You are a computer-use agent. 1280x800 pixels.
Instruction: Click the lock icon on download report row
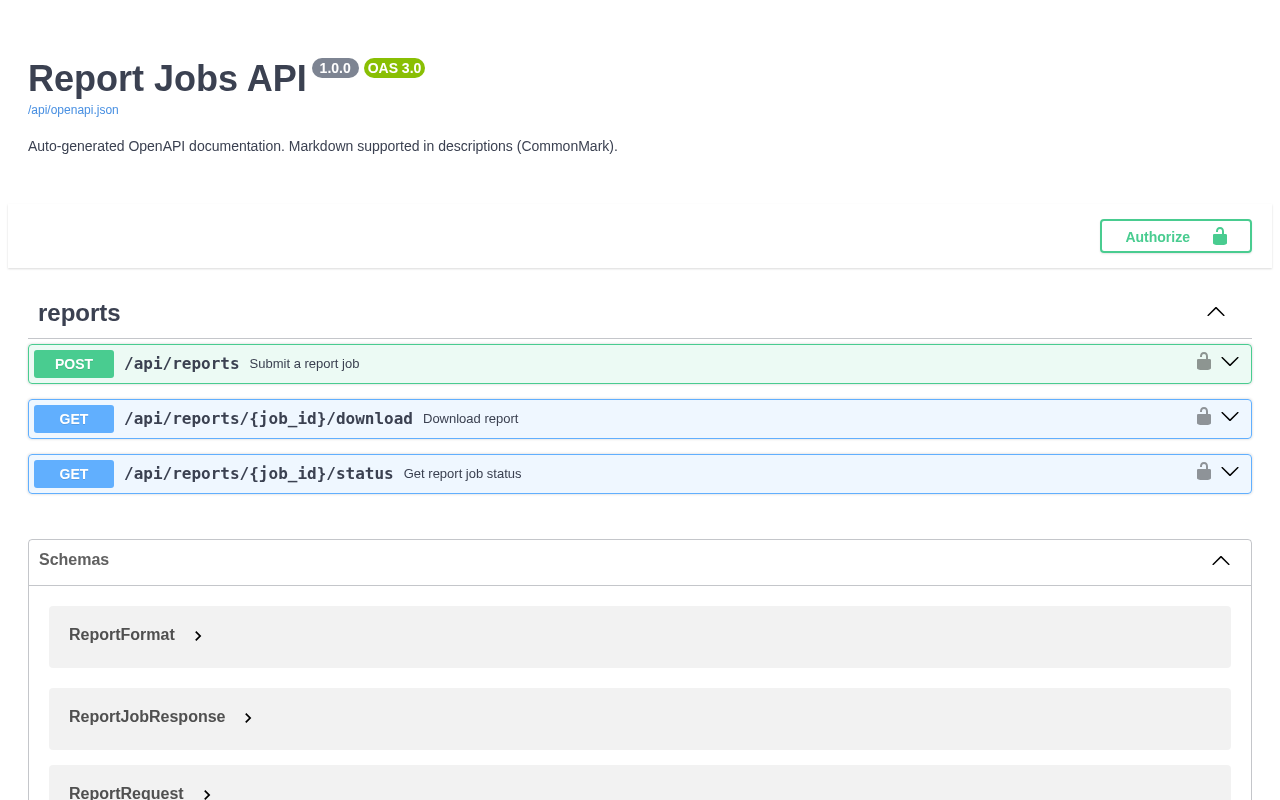1204,416
